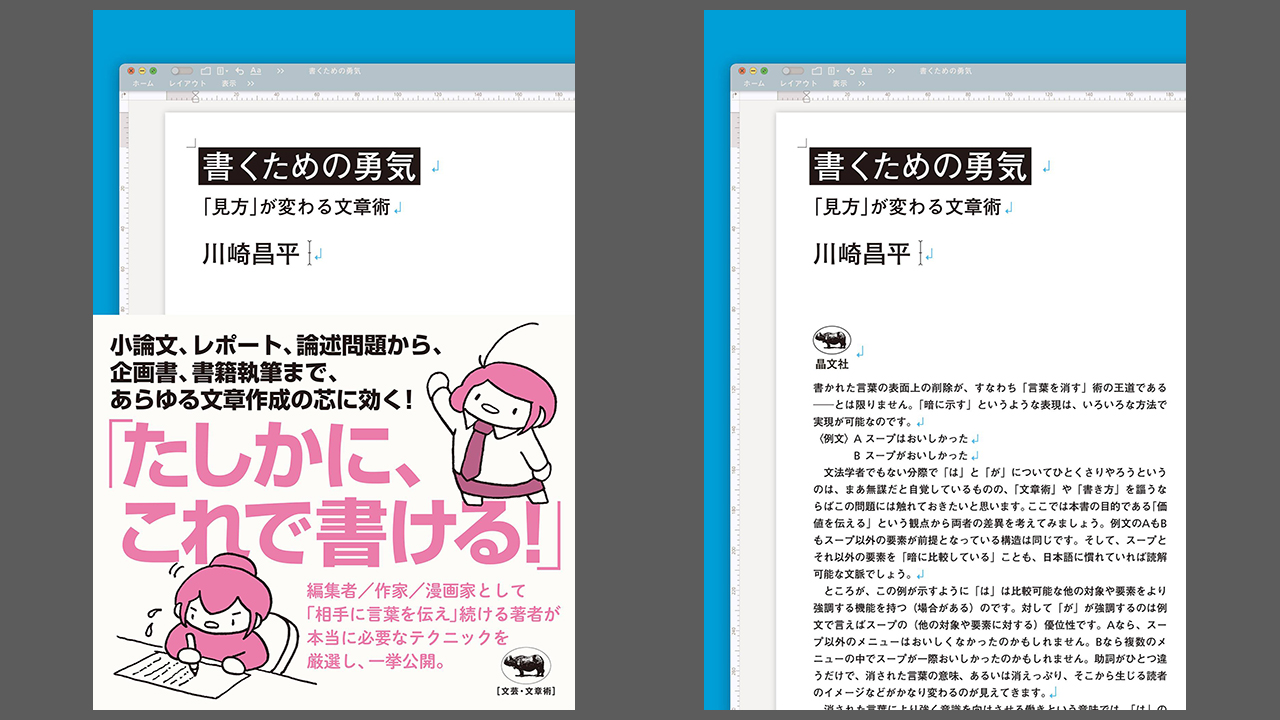The width and height of the screenshot is (1280, 720).
Task: Click the ruler indent marker on the body-text cover
Action: tap(806, 97)
